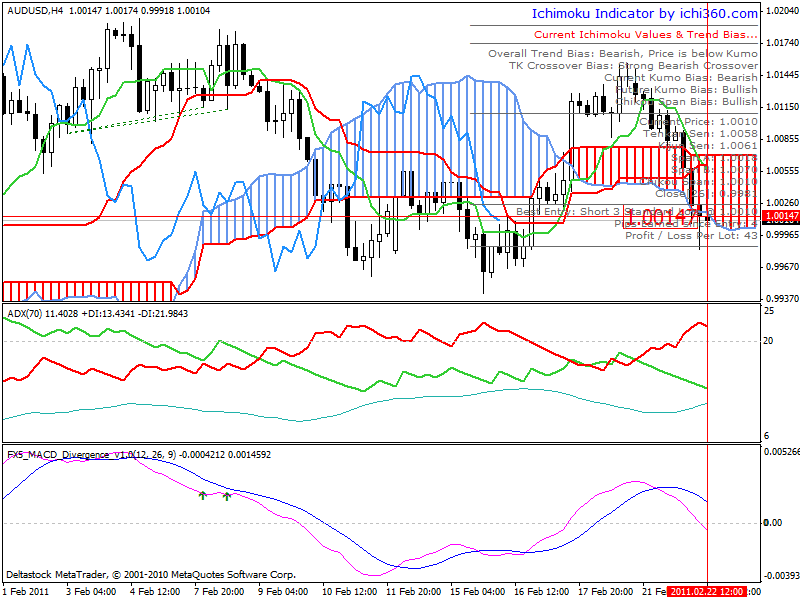Click the first green divergence arrow on MACD
This screenshot has width=800, height=600.
tap(203, 495)
